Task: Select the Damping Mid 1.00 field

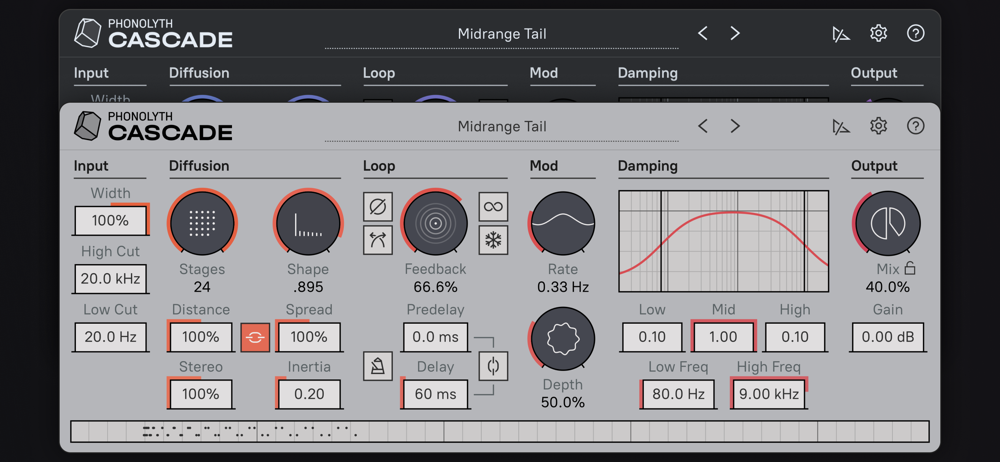Action: (723, 336)
